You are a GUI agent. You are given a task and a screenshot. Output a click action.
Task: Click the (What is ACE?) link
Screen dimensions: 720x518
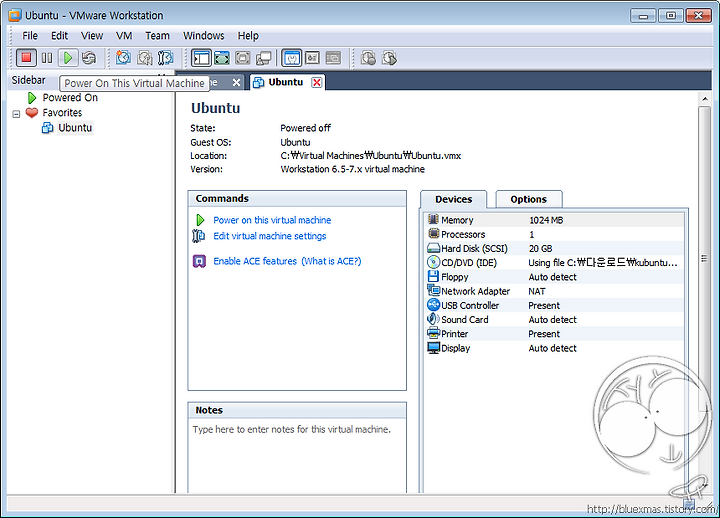coord(331,261)
